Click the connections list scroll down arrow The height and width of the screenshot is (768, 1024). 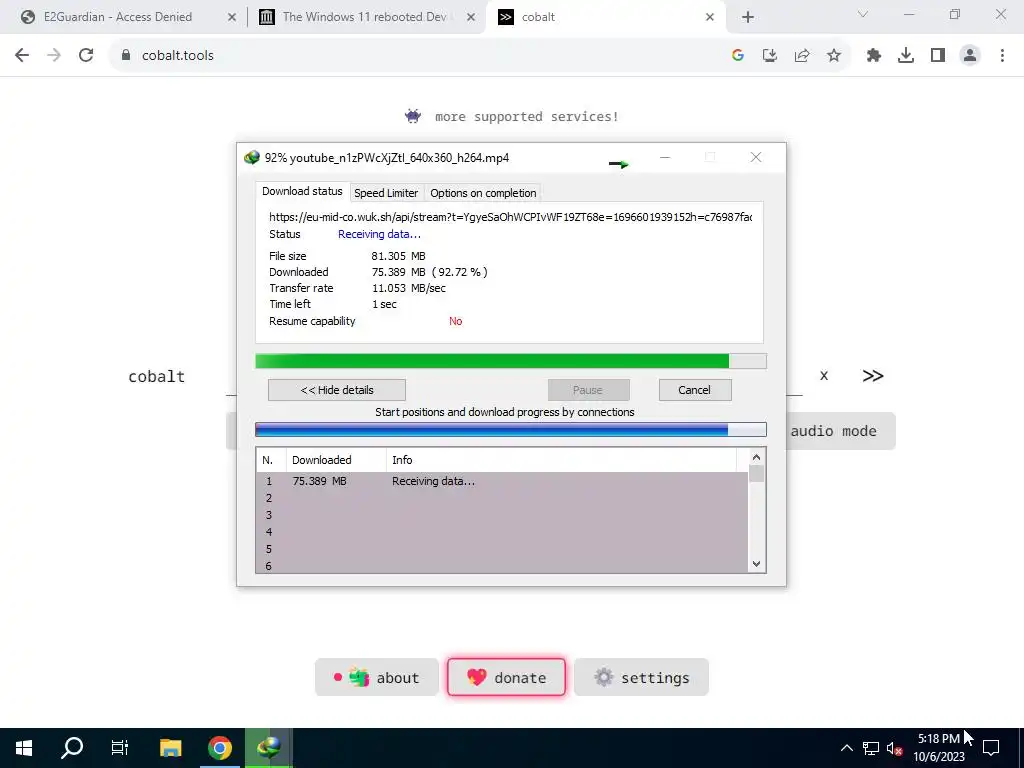(x=756, y=564)
